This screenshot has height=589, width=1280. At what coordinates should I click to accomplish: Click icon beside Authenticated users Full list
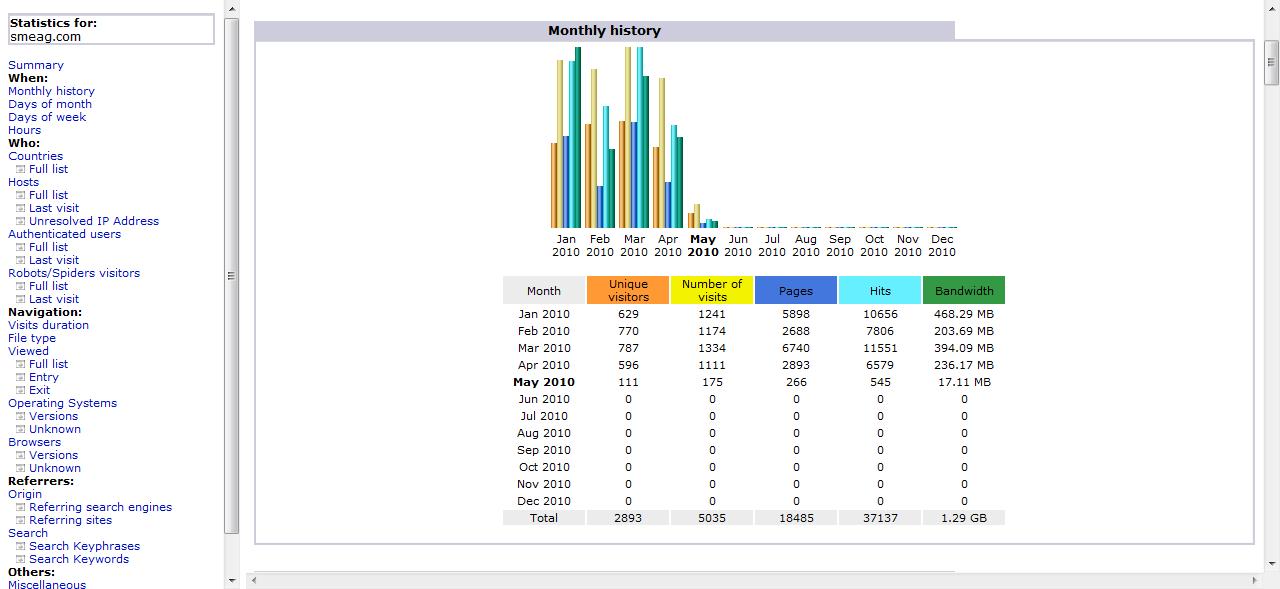click(x=20, y=247)
